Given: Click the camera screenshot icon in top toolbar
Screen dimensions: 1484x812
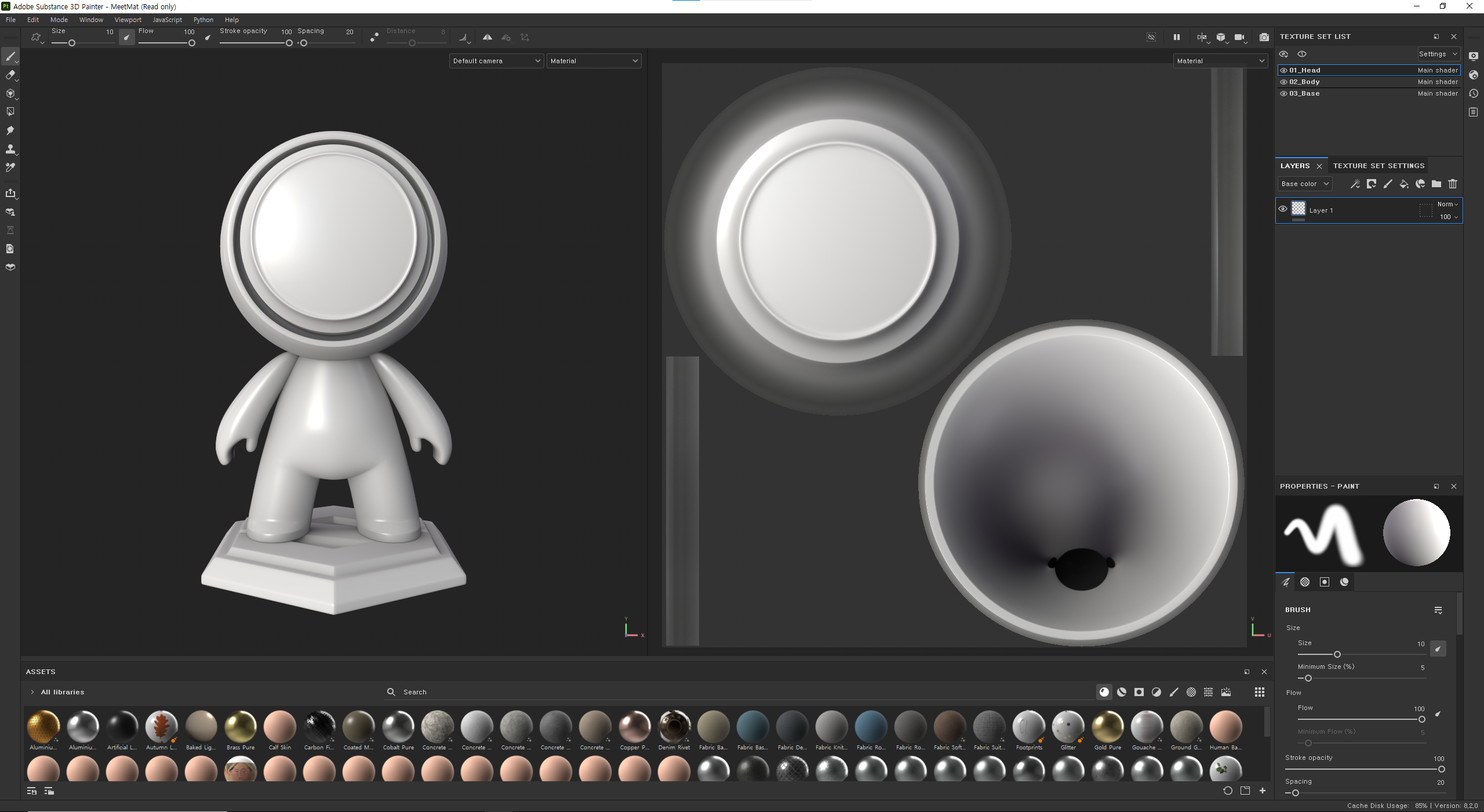Looking at the screenshot, I should click(x=1264, y=37).
